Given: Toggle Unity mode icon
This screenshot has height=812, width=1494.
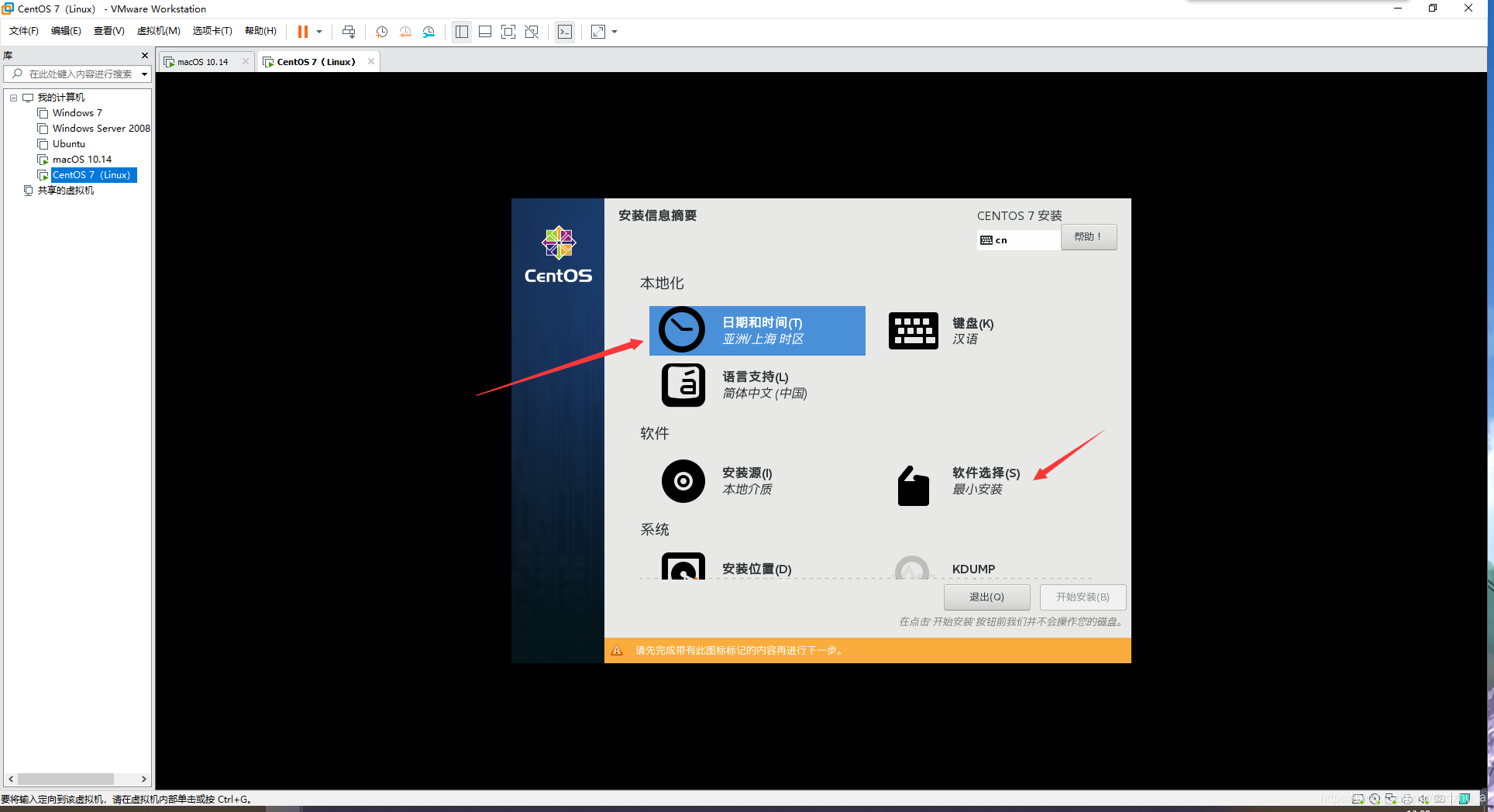Looking at the screenshot, I should [532, 32].
